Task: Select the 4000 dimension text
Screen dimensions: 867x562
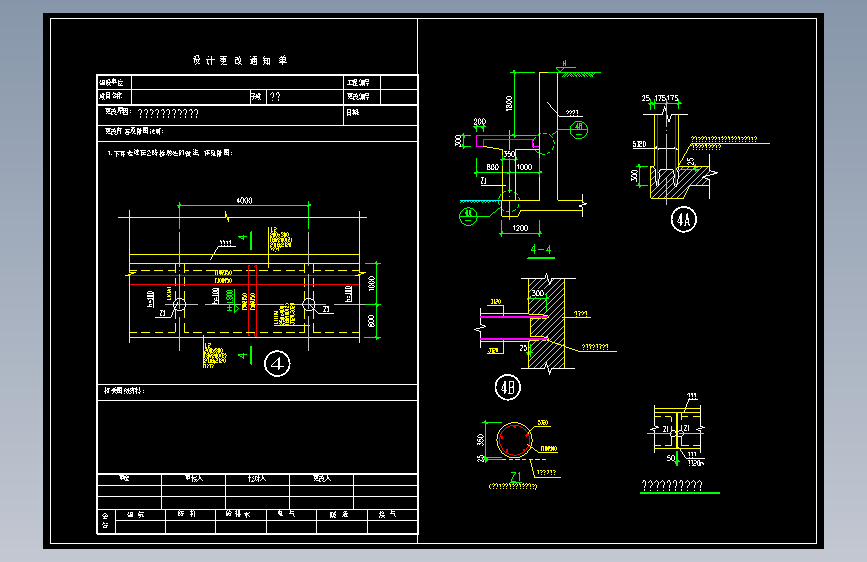Action: [x=244, y=200]
